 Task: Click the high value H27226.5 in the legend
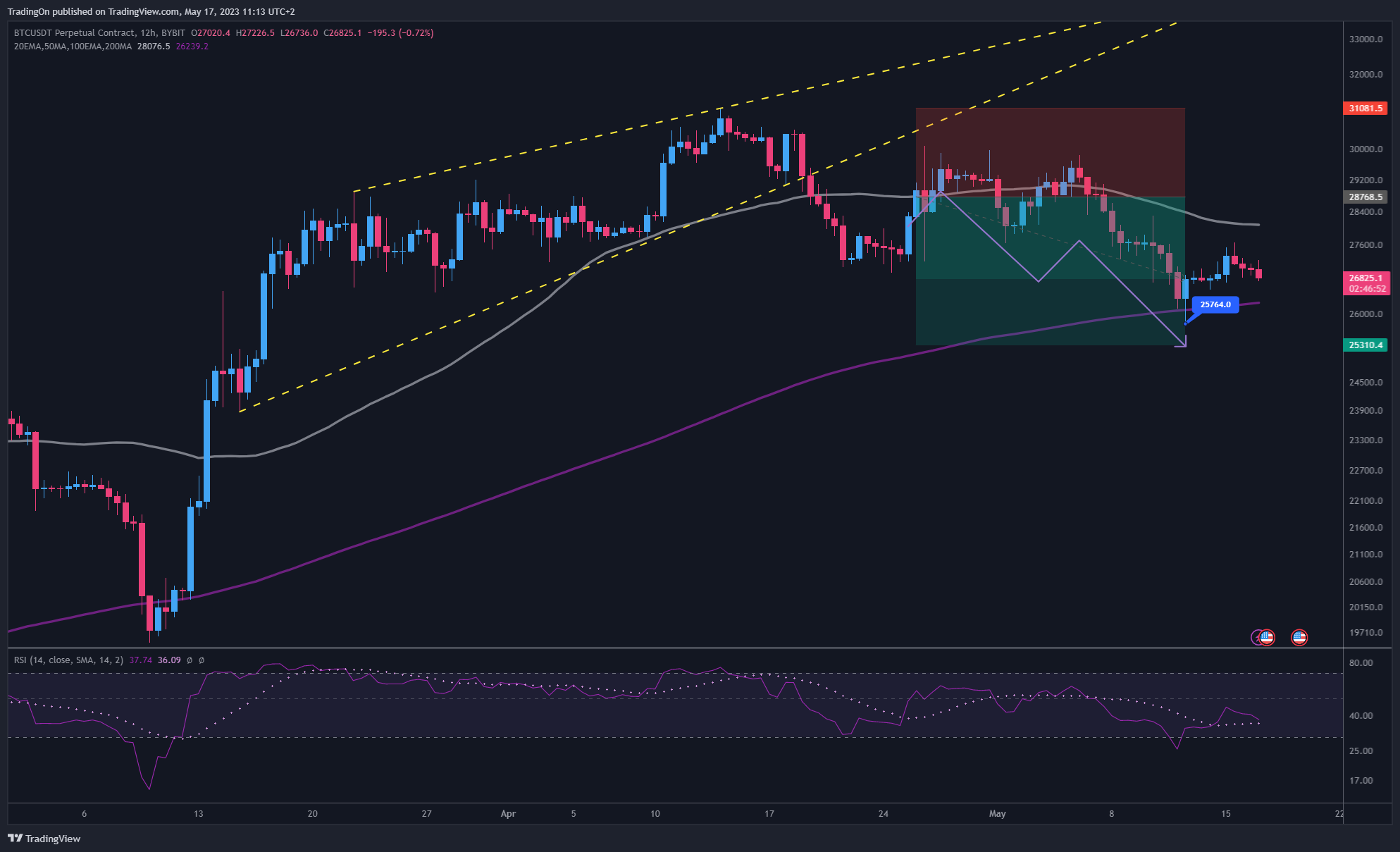255,33
